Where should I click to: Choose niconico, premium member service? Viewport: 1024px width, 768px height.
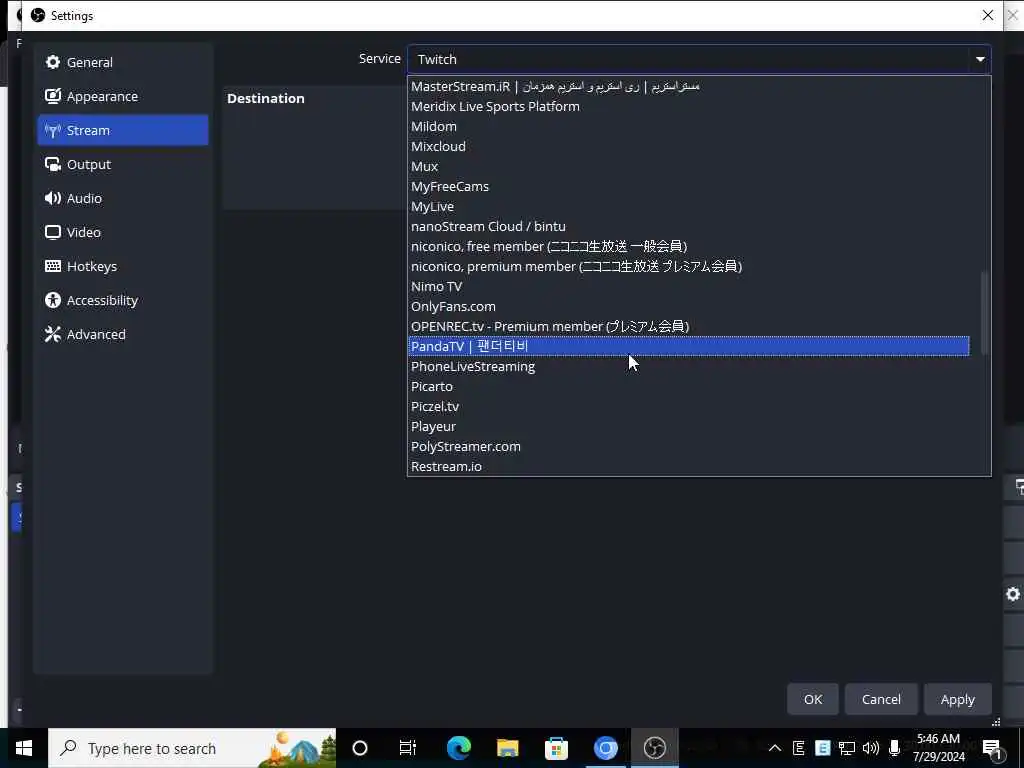(689, 266)
